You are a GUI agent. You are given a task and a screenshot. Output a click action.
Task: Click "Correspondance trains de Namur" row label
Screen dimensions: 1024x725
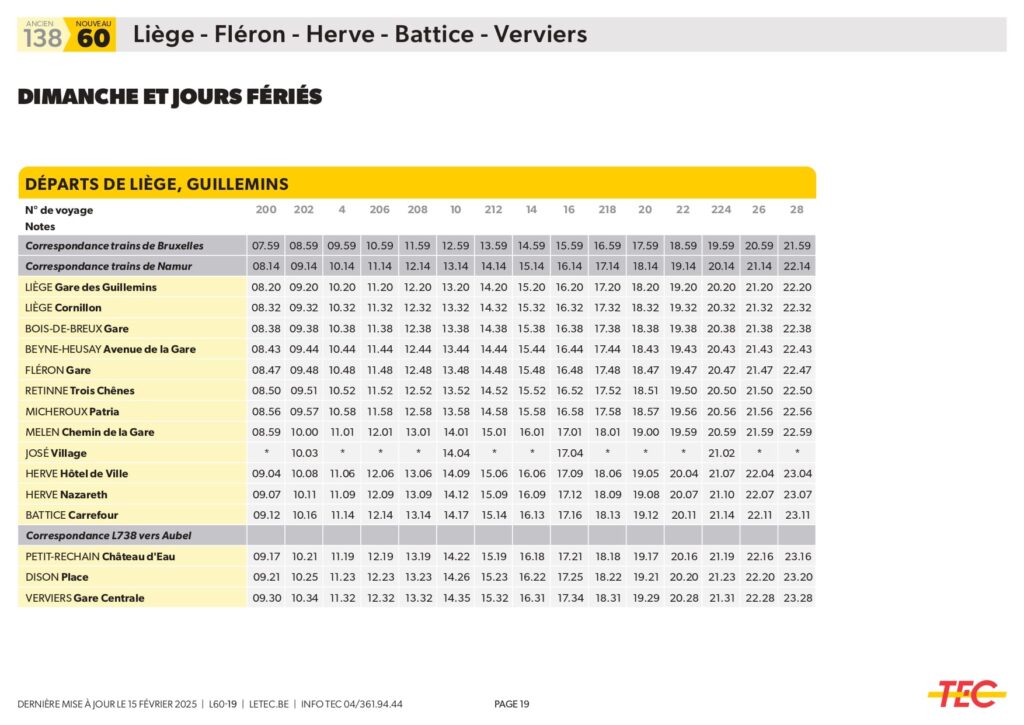[108, 266]
